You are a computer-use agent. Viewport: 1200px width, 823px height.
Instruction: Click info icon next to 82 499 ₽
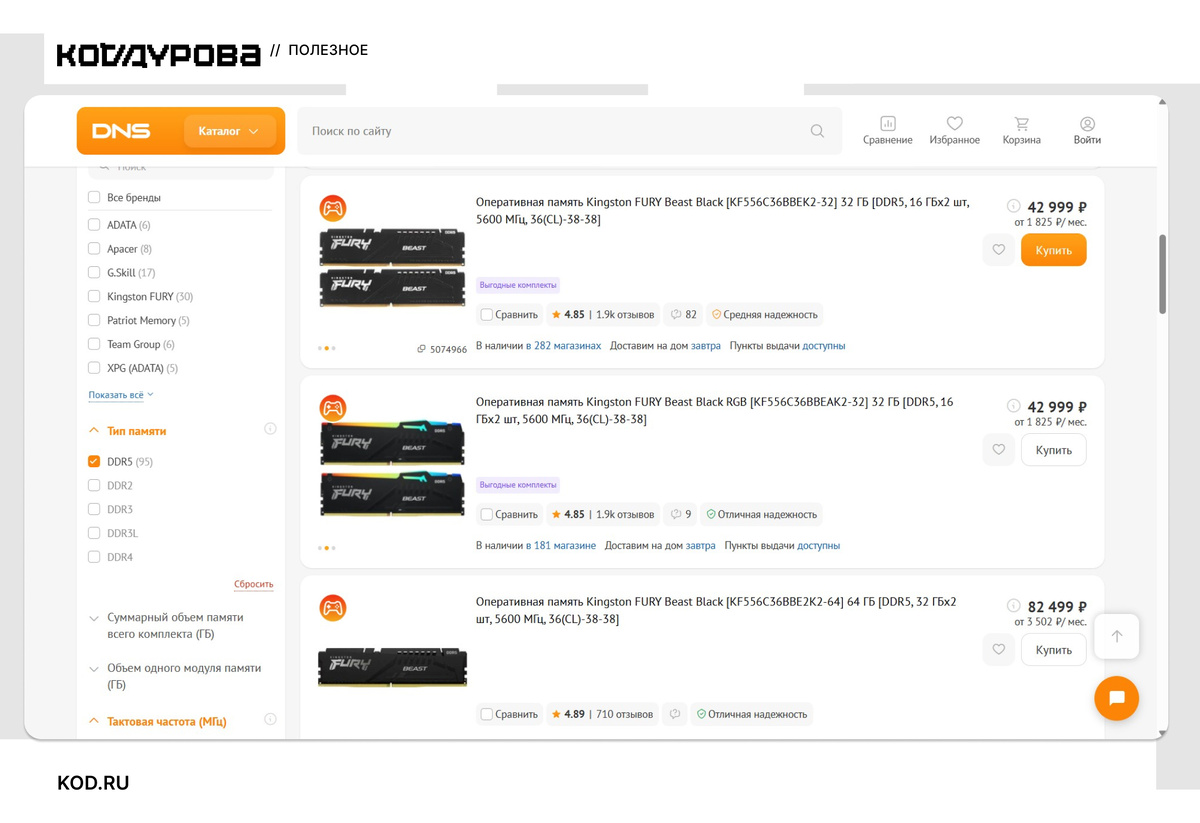click(x=1013, y=606)
